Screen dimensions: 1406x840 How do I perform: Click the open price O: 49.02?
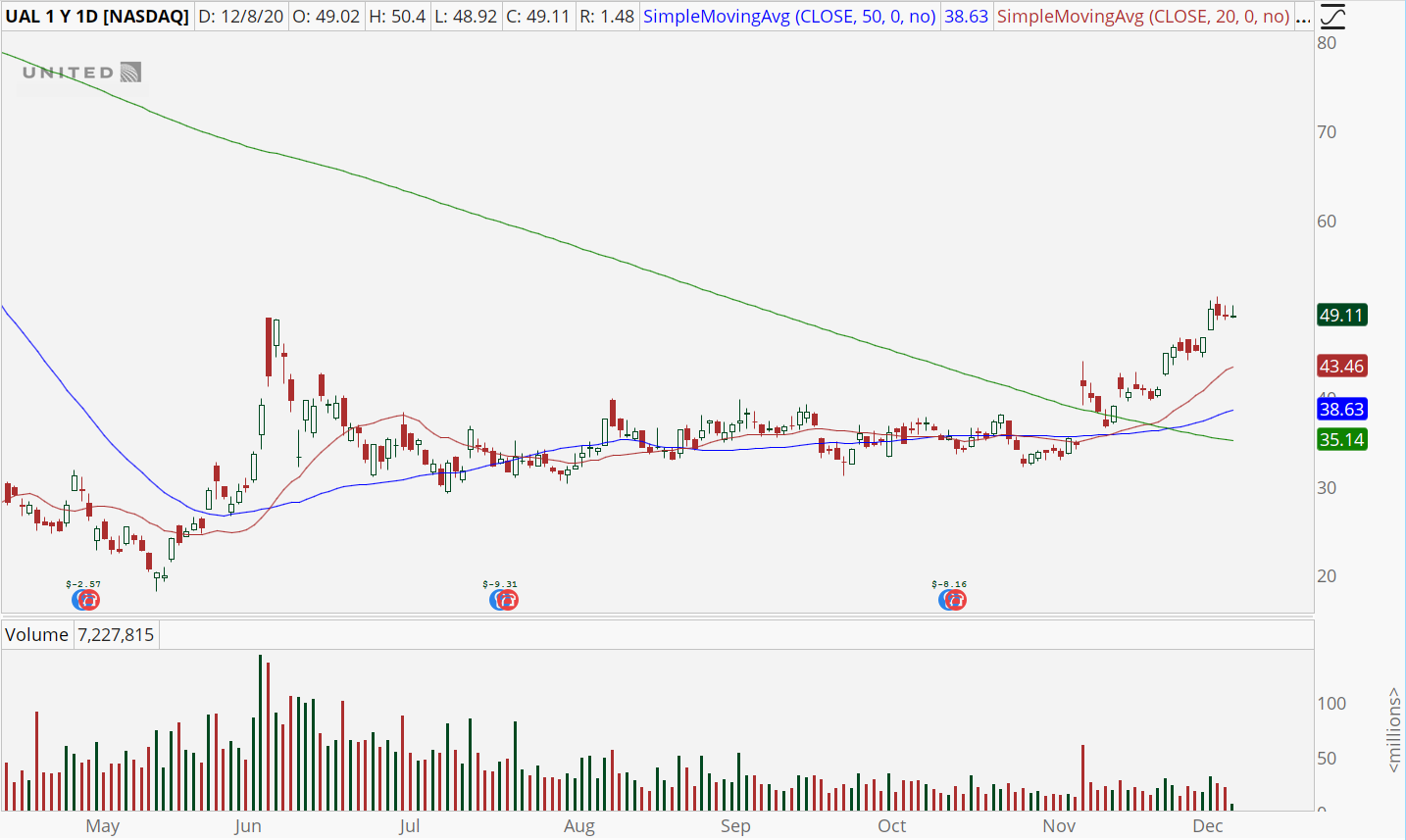pyautogui.click(x=326, y=17)
